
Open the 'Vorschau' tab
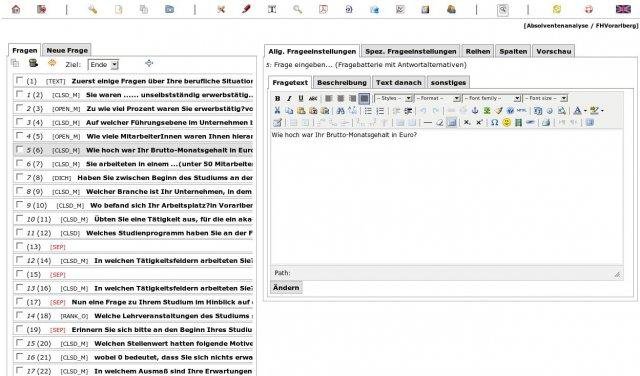553,51
